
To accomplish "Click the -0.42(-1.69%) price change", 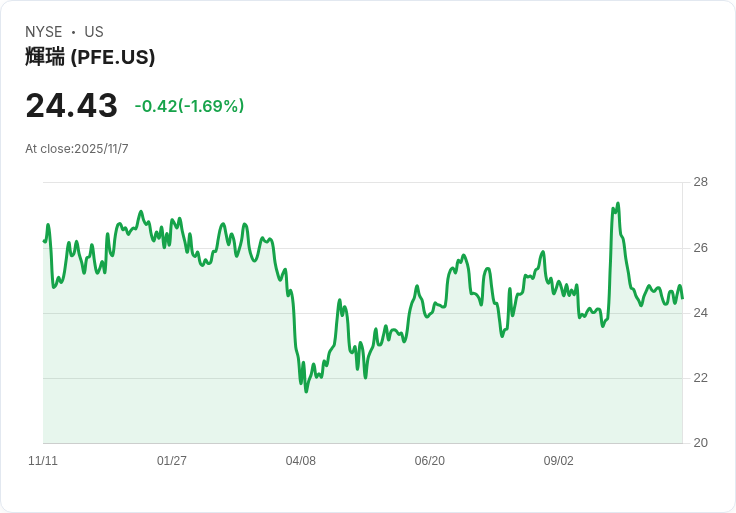I will click(189, 106).
